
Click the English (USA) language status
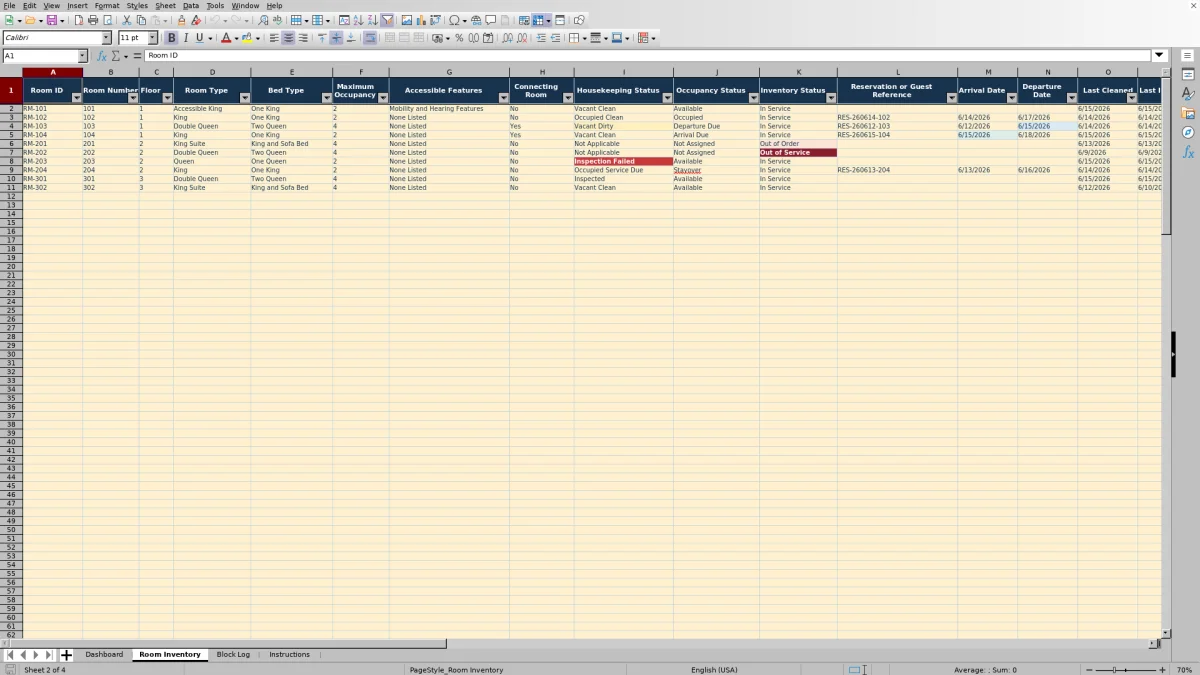714,670
